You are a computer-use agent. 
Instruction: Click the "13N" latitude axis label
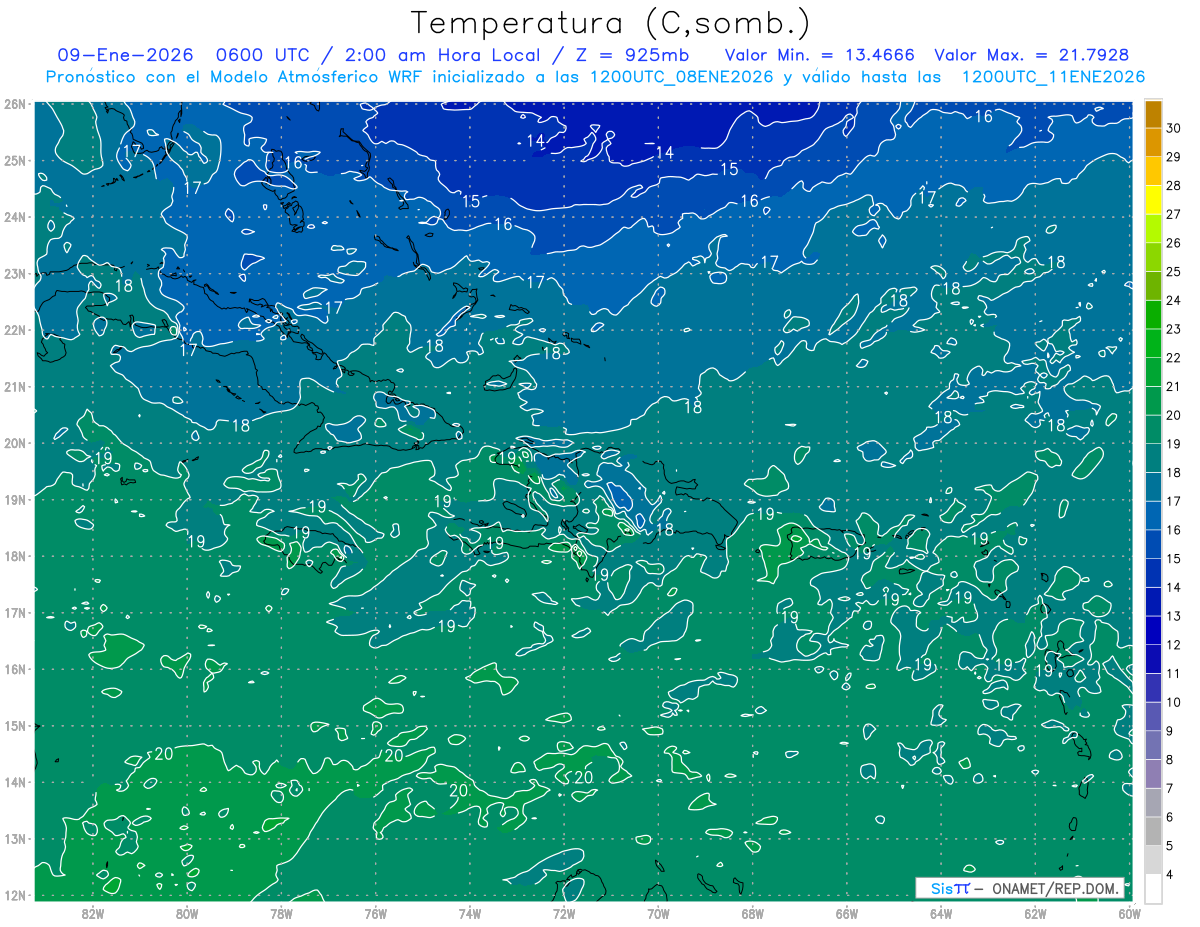tap(15, 839)
